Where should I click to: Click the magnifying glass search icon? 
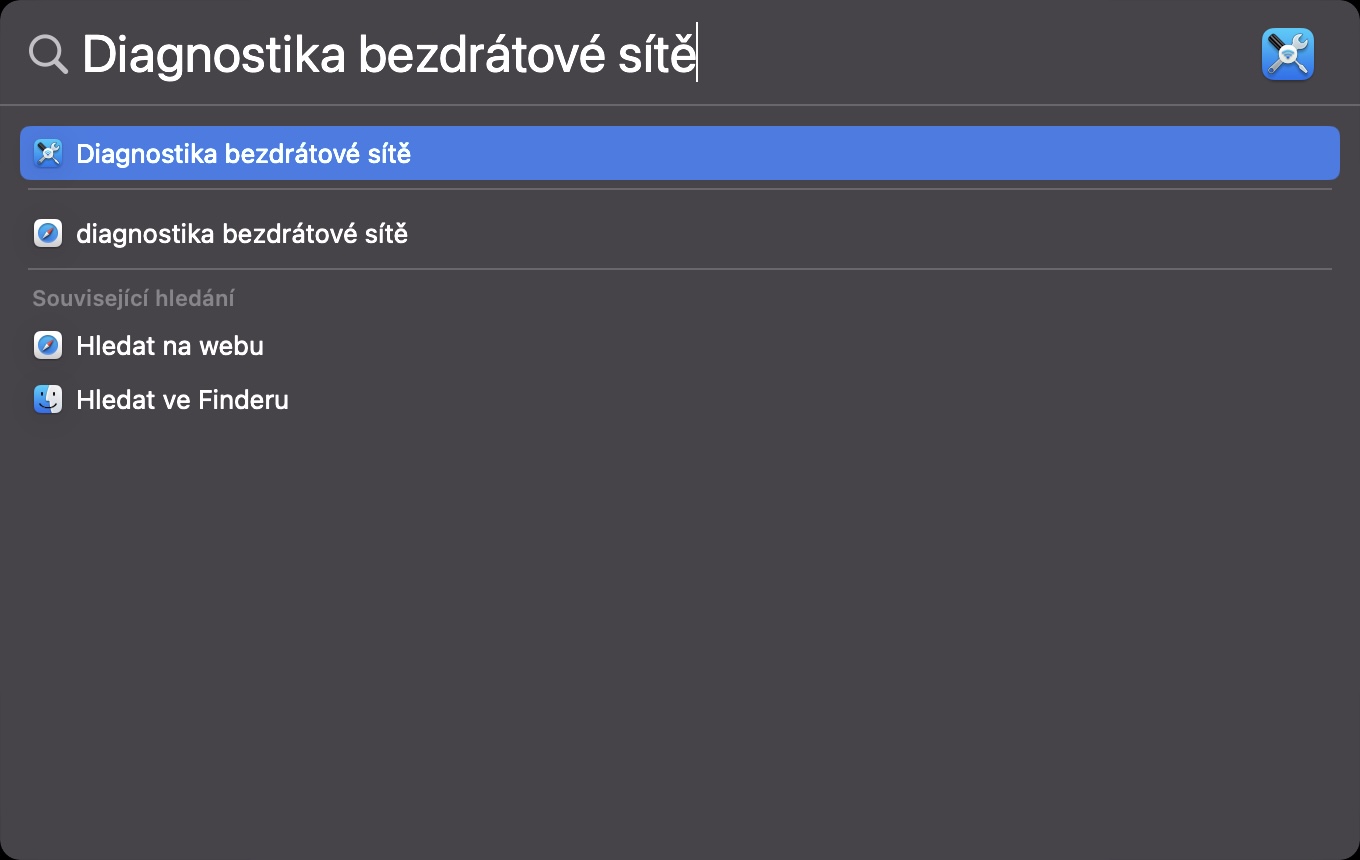48,54
